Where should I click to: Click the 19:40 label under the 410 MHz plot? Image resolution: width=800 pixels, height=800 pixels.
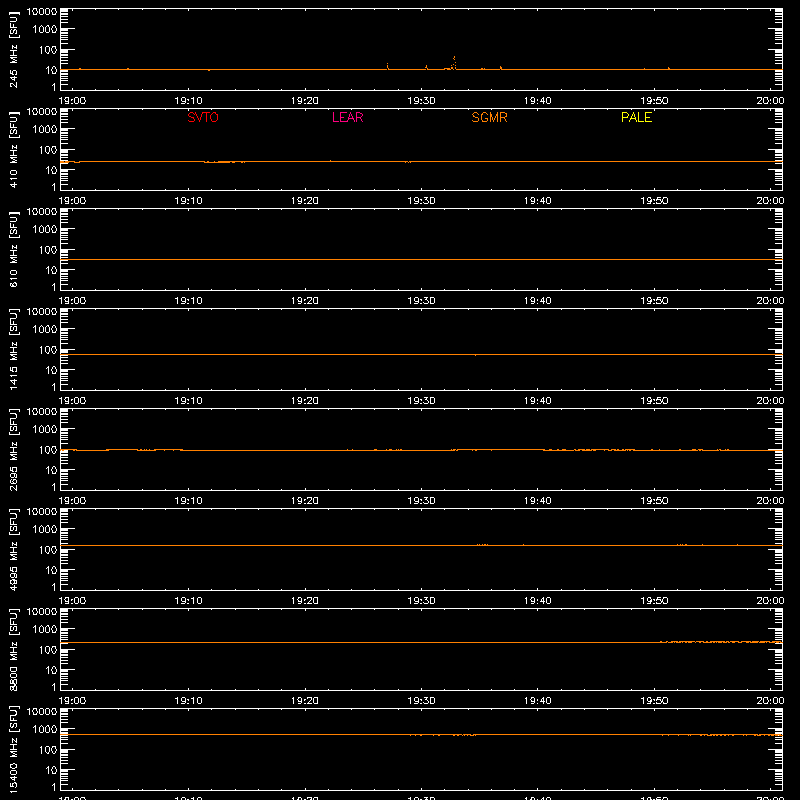[x=538, y=201]
